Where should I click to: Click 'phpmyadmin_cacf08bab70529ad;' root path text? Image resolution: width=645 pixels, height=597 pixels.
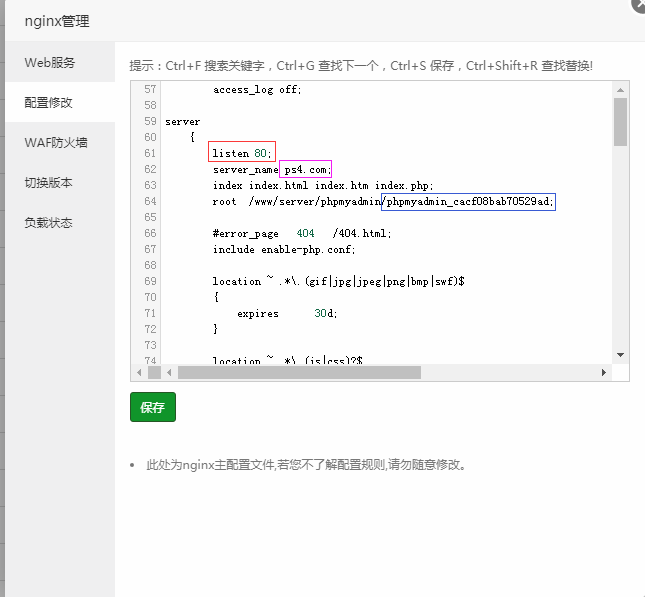[x=469, y=202]
